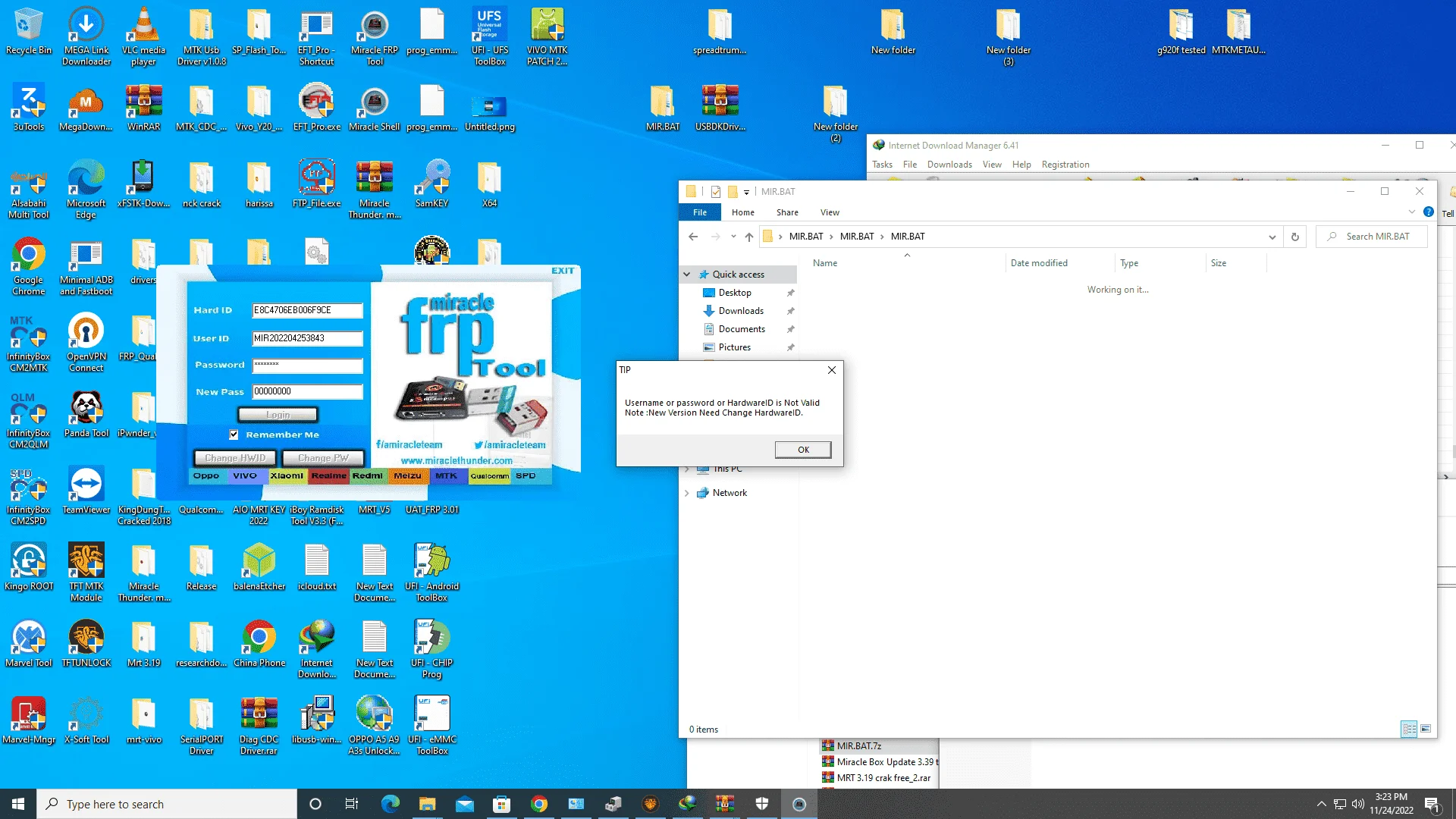Switch to the Home ribbon tab

[x=742, y=212]
